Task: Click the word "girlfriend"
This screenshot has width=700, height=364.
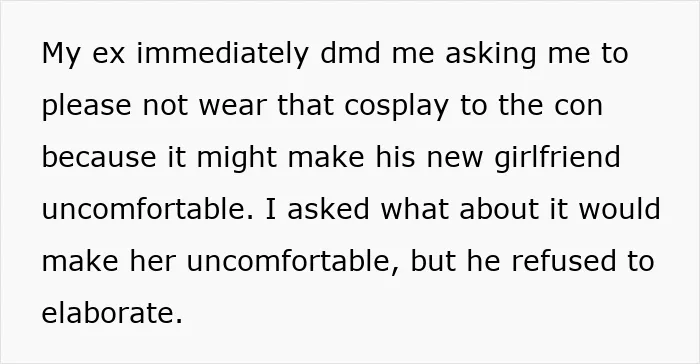Action: 557,159
